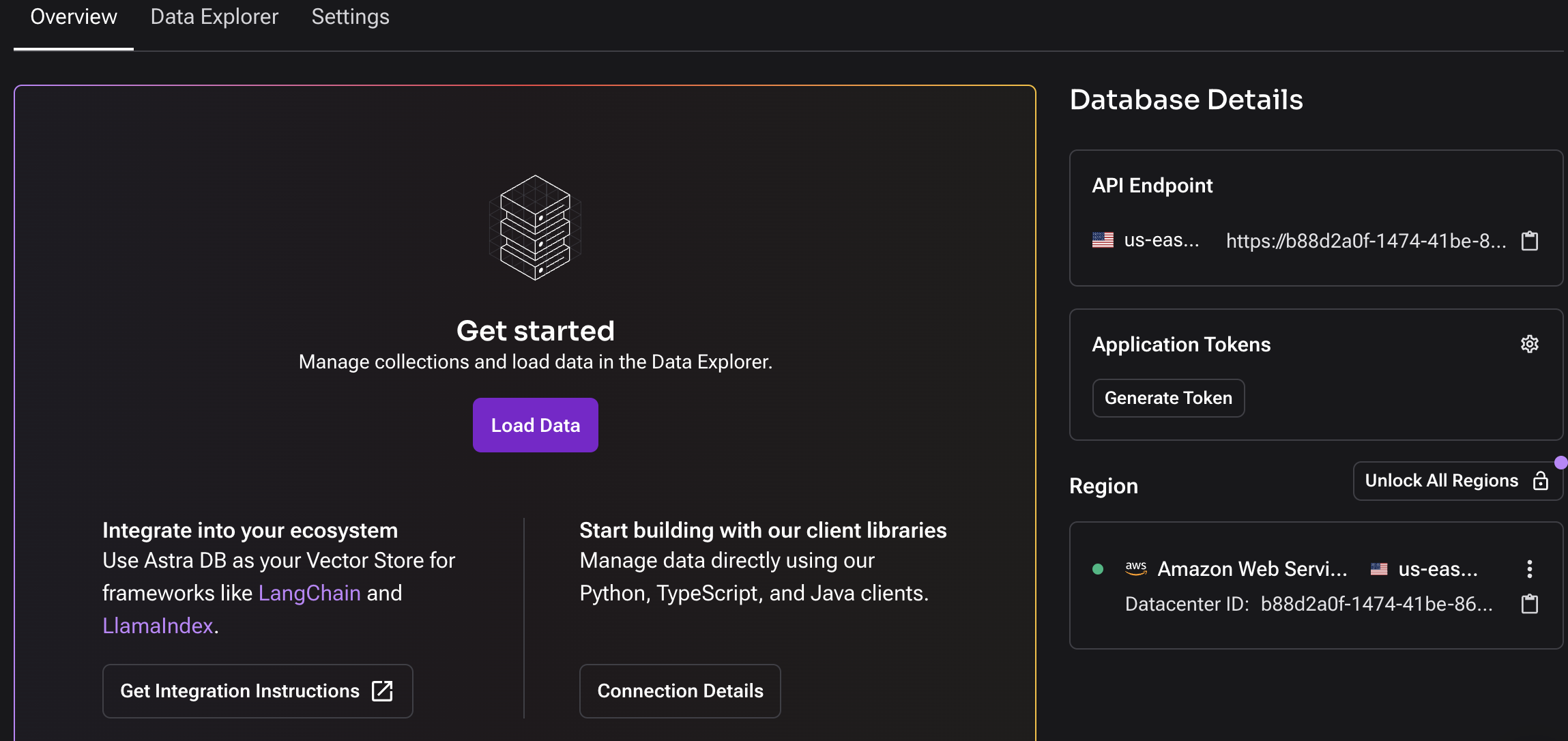Screen dimensions: 1568x741
Task: Open the kebab menu for the AWS region
Action: pyautogui.click(x=1529, y=568)
